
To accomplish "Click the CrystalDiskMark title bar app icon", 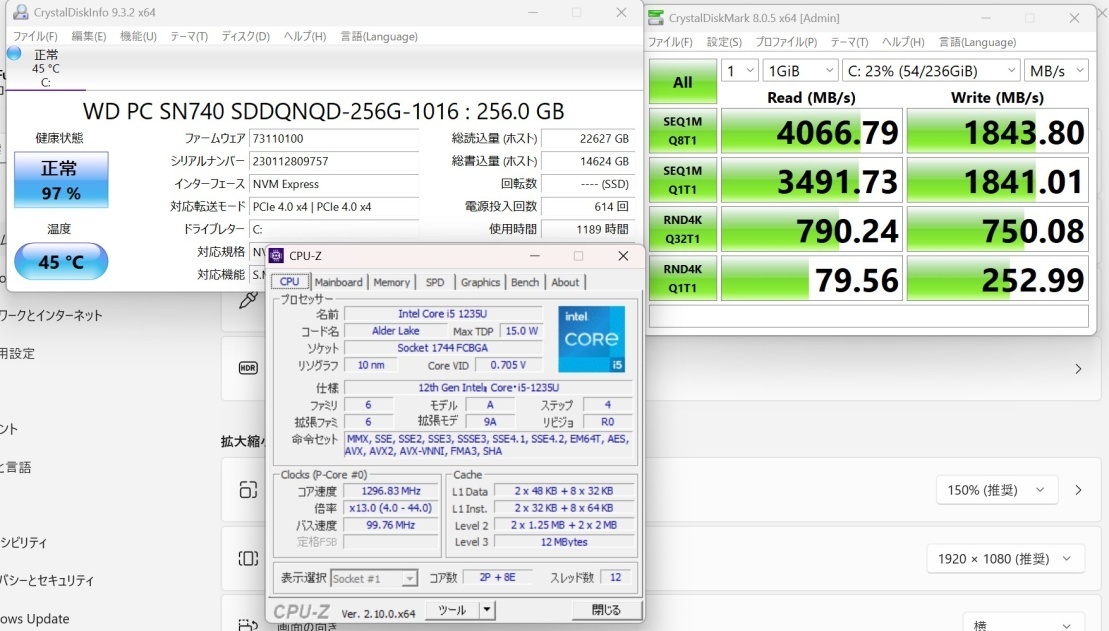I will point(656,18).
